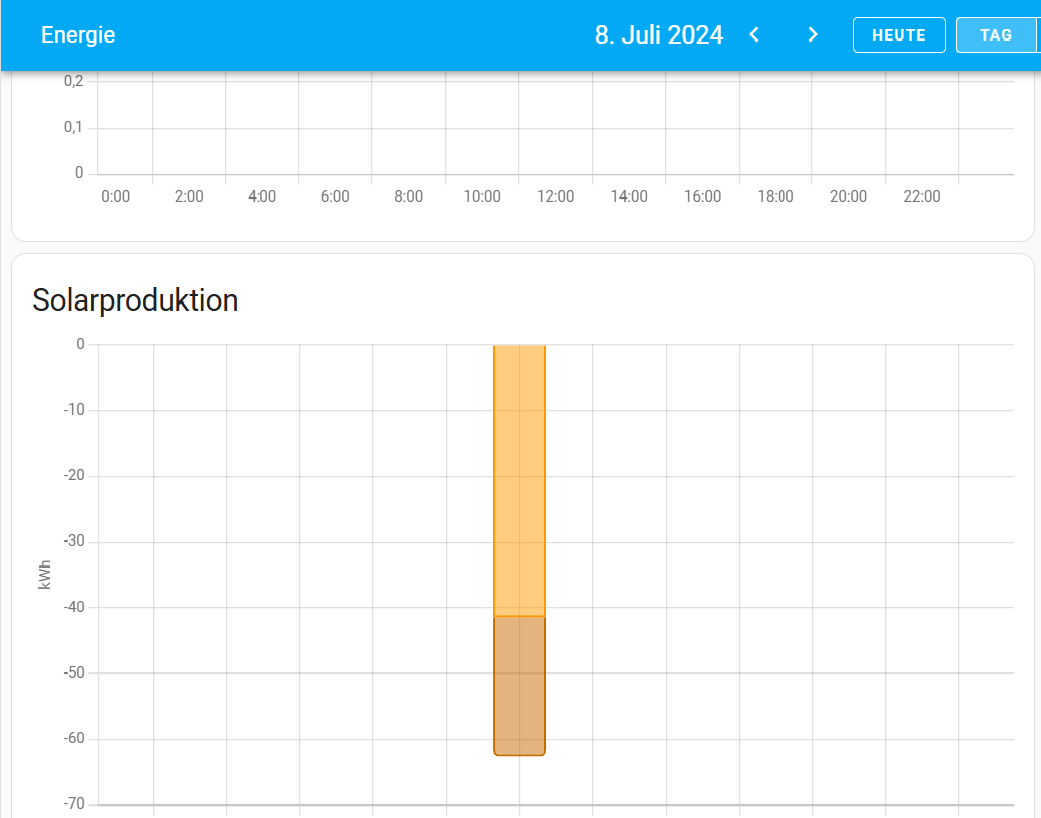Screen dimensions: 1041x818
Task: Click the kWh axis unit label
Action: click(x=45, y=574)
